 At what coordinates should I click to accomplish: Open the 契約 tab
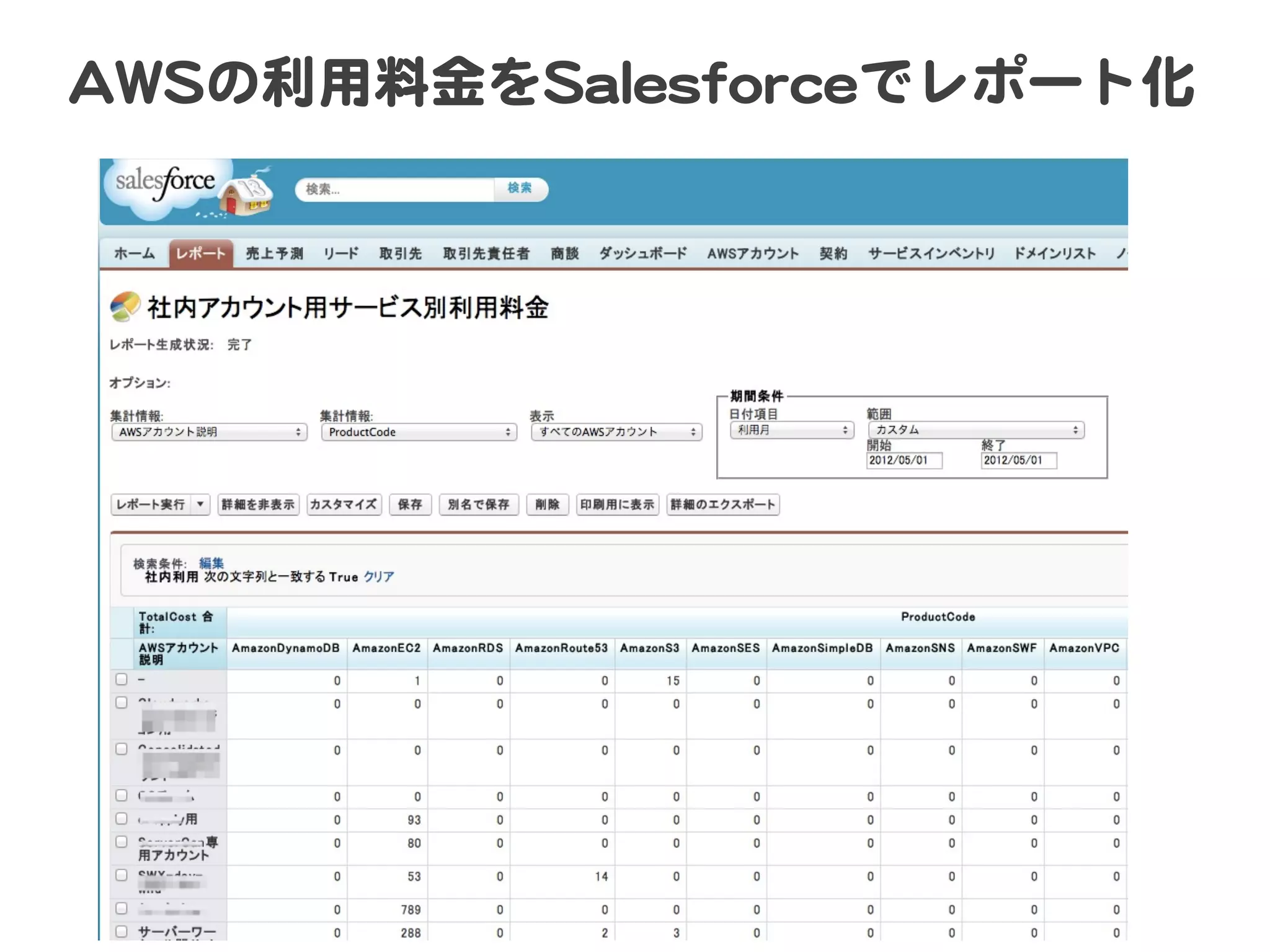pyautogui.click(x=833, y=253)
